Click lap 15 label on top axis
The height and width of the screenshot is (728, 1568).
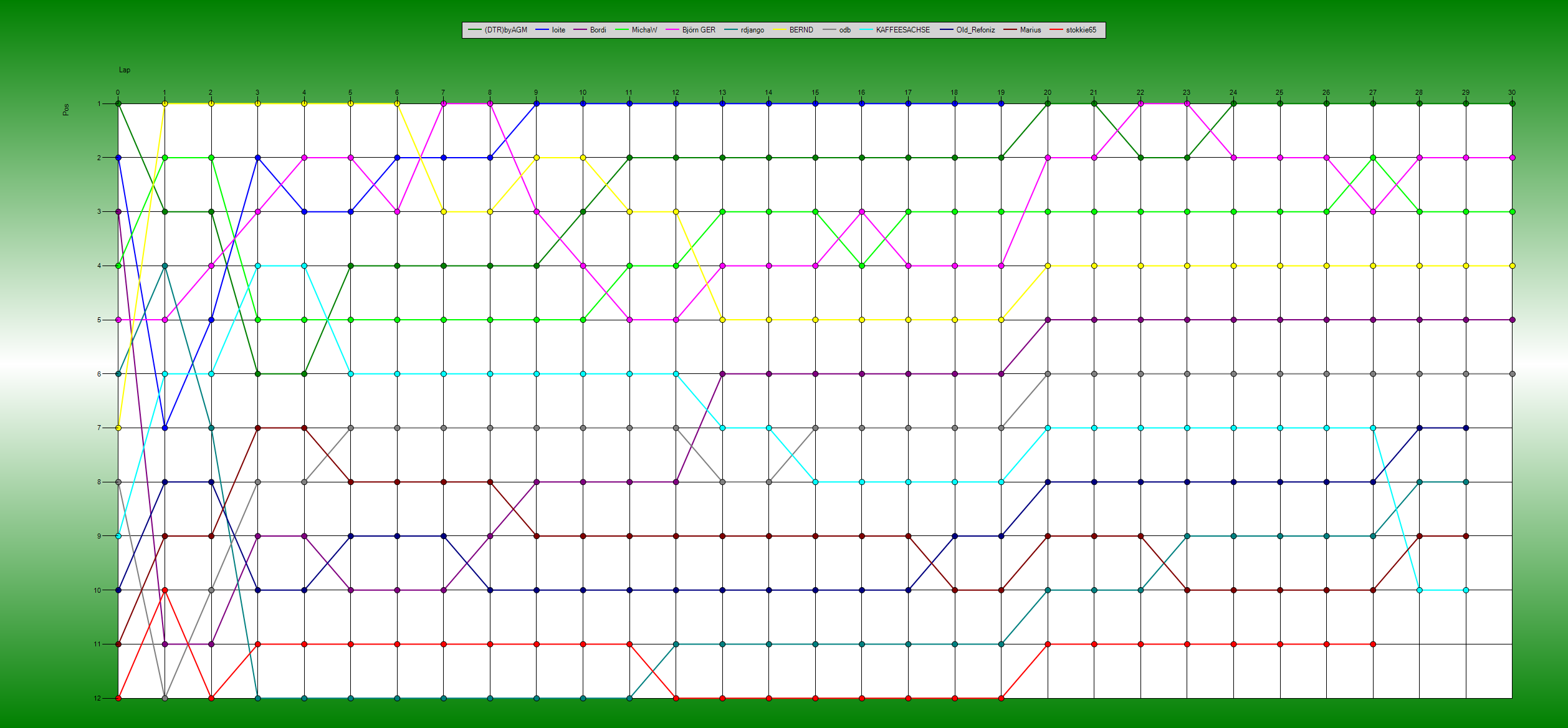(815, 92)
